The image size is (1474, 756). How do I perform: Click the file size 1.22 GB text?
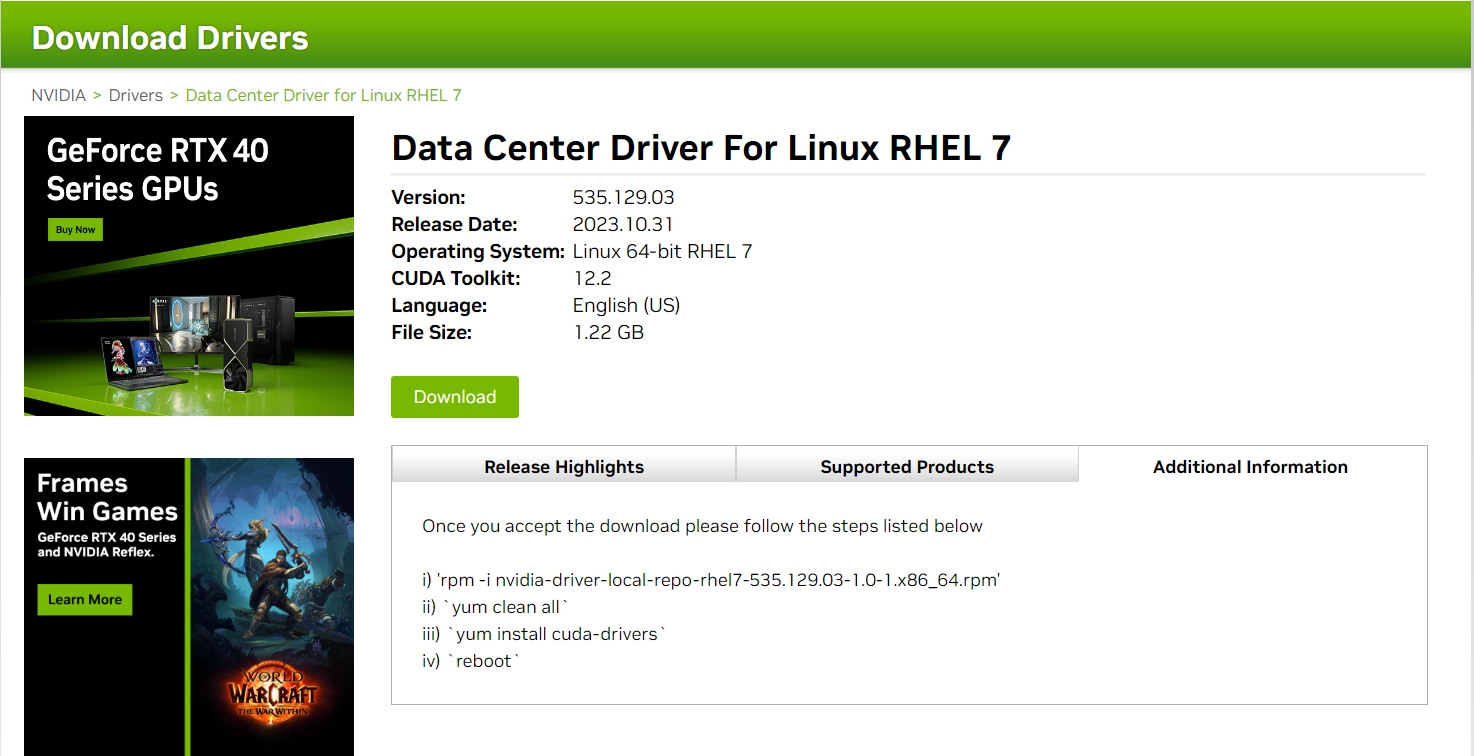click(x=608, y=332)
